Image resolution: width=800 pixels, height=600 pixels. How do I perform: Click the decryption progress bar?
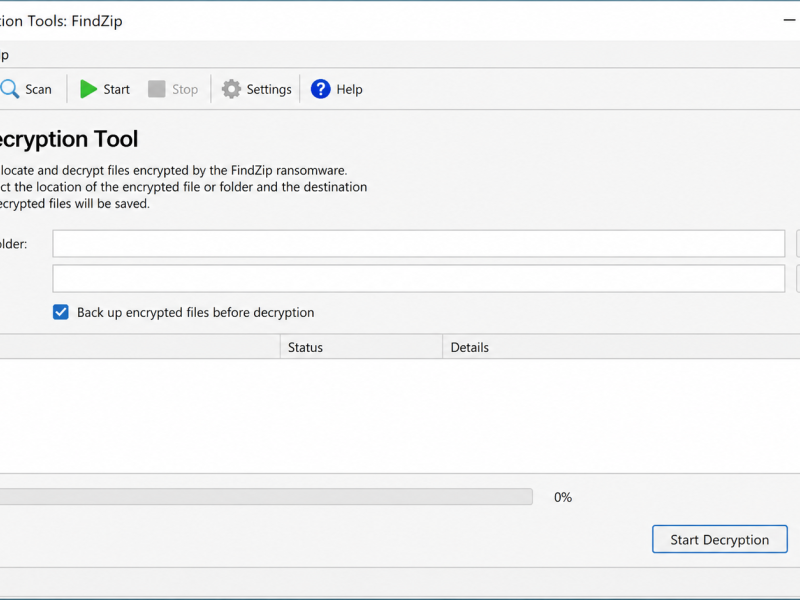(266, 497)
